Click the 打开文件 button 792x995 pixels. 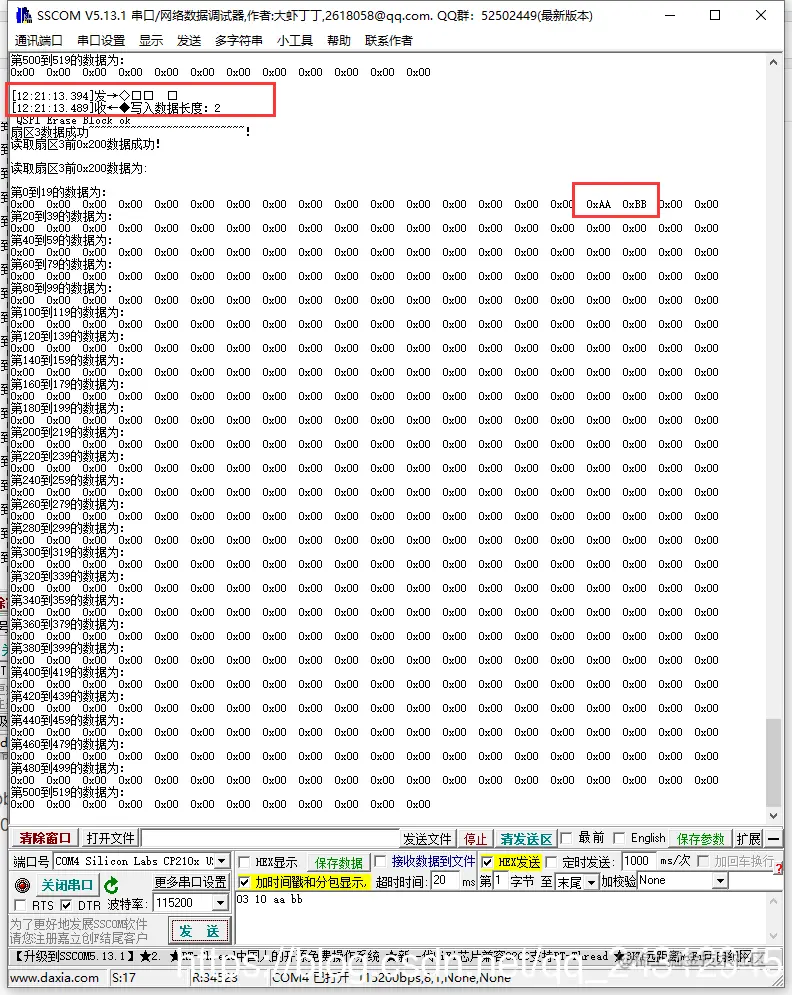pyautogui.click(x=110, y=838)
